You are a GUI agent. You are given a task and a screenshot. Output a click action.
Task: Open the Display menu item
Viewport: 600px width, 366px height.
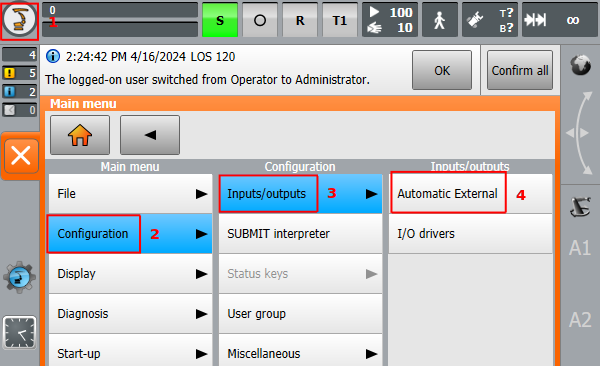tap(130, 274)
